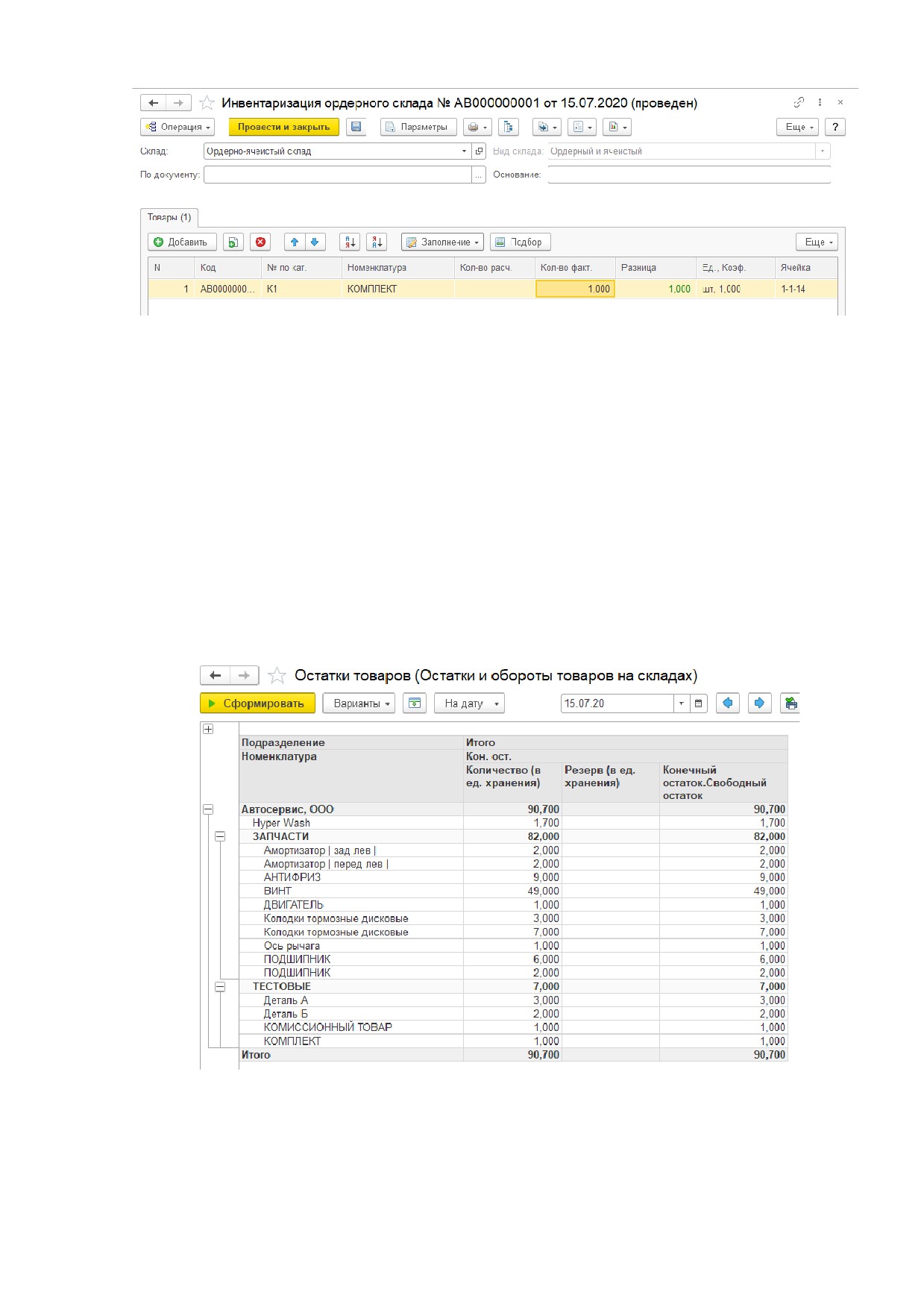924x1307 pixels.
Task: Move the row down with blue arrow
Action: [315, 242]
